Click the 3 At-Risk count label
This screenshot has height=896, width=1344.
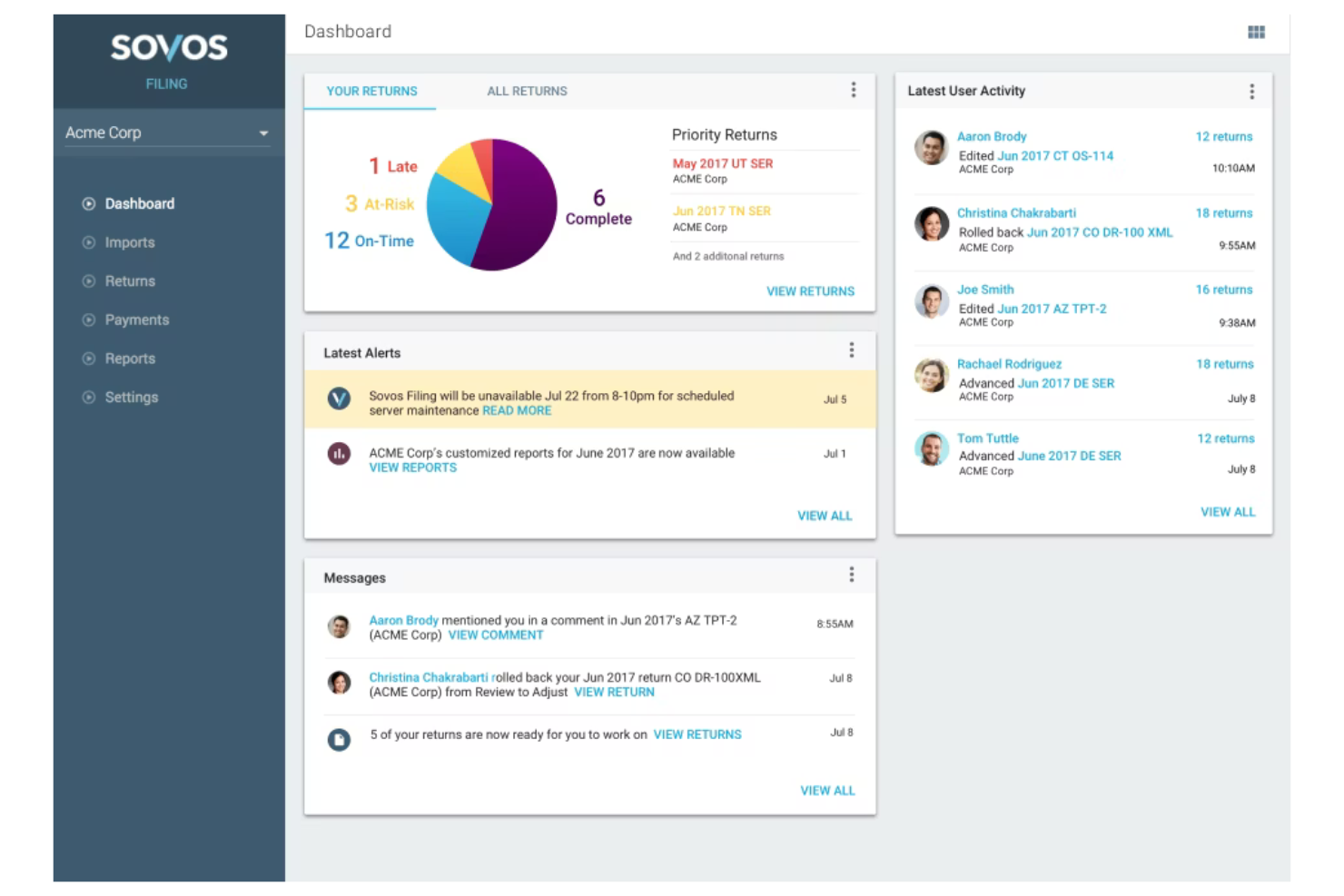tap(380, 204)
